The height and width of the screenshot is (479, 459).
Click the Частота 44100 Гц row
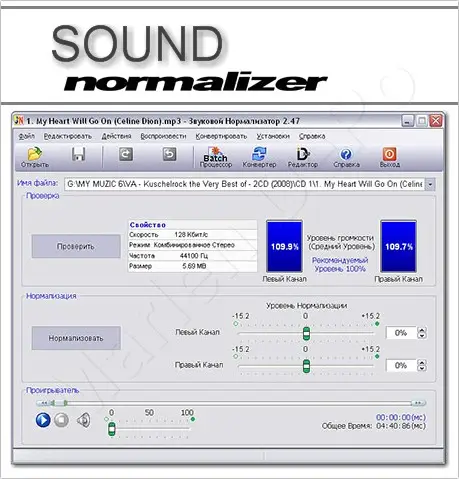(193, 256)
